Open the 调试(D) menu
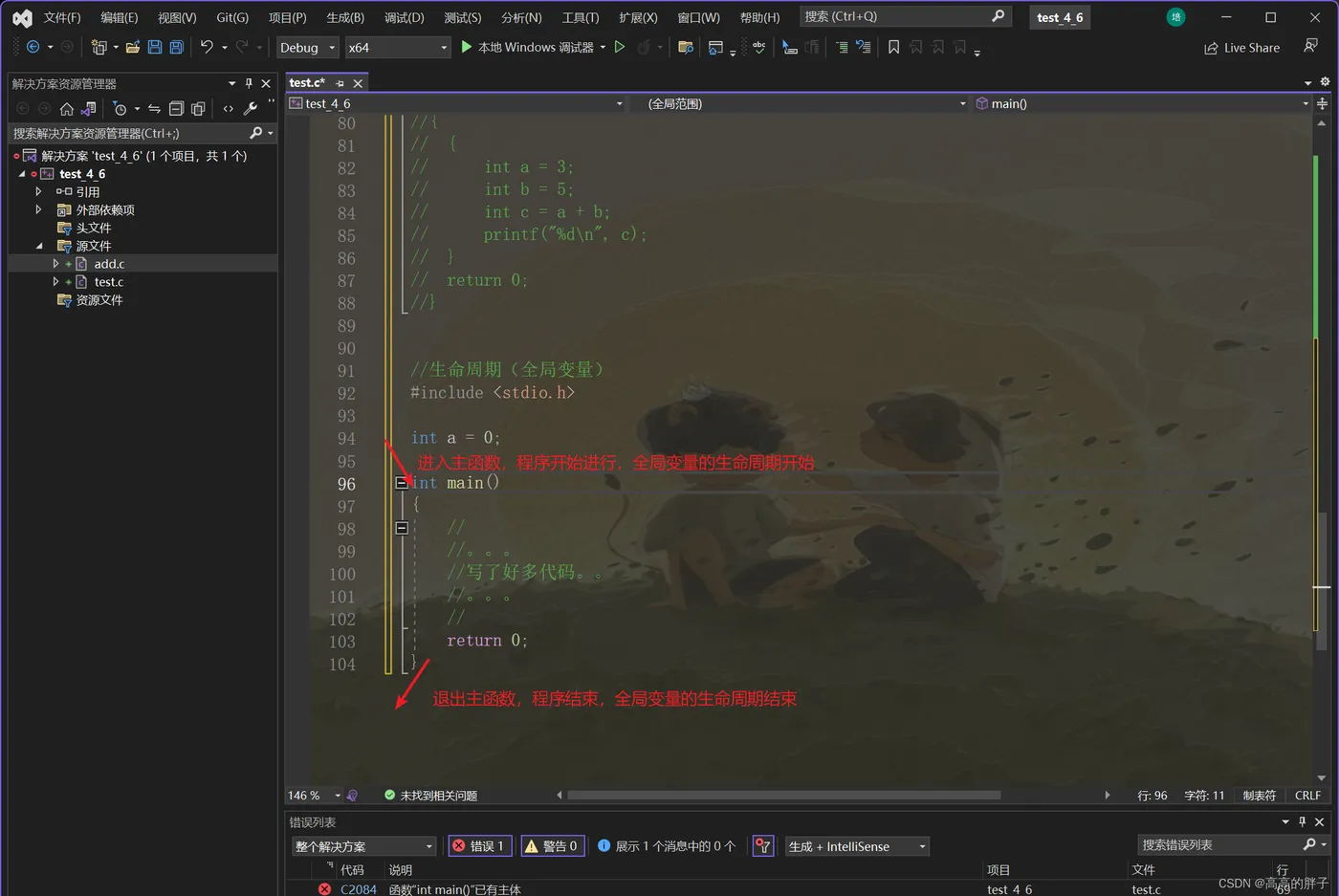The height and width of the screenshot is (896, 1339). coord(404,17)
